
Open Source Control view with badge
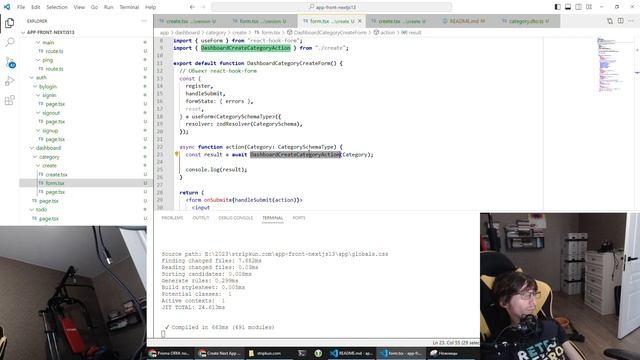click(x=10, y=62)
